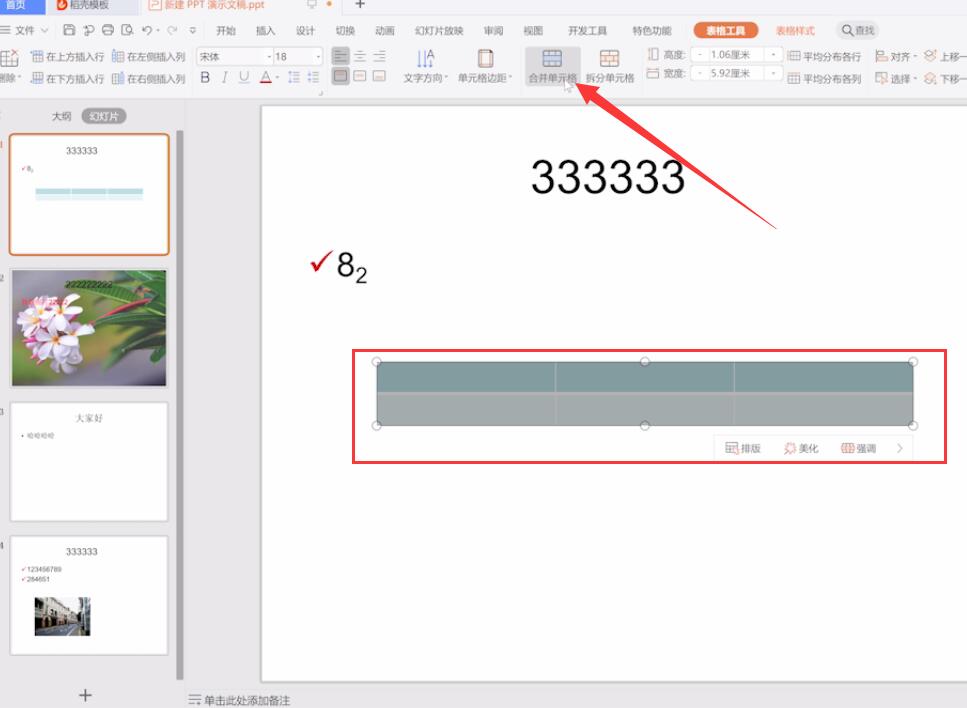Click the 幻灯片 slides view pill
Viewport: 967px width, 708px height.
coord(104,116)
